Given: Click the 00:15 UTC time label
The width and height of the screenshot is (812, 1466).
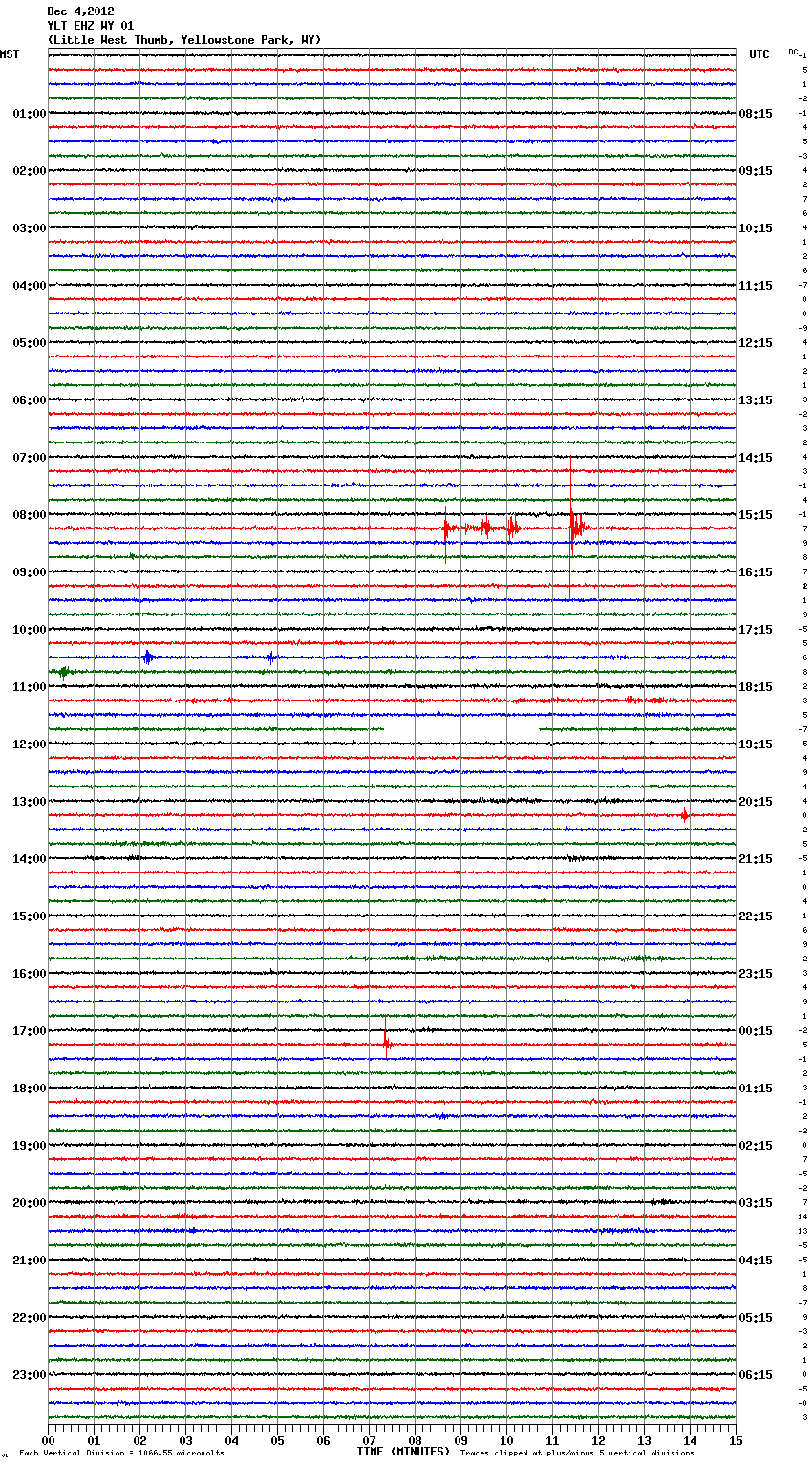Looking at the screenshot, I should (x=756, y=1031).
